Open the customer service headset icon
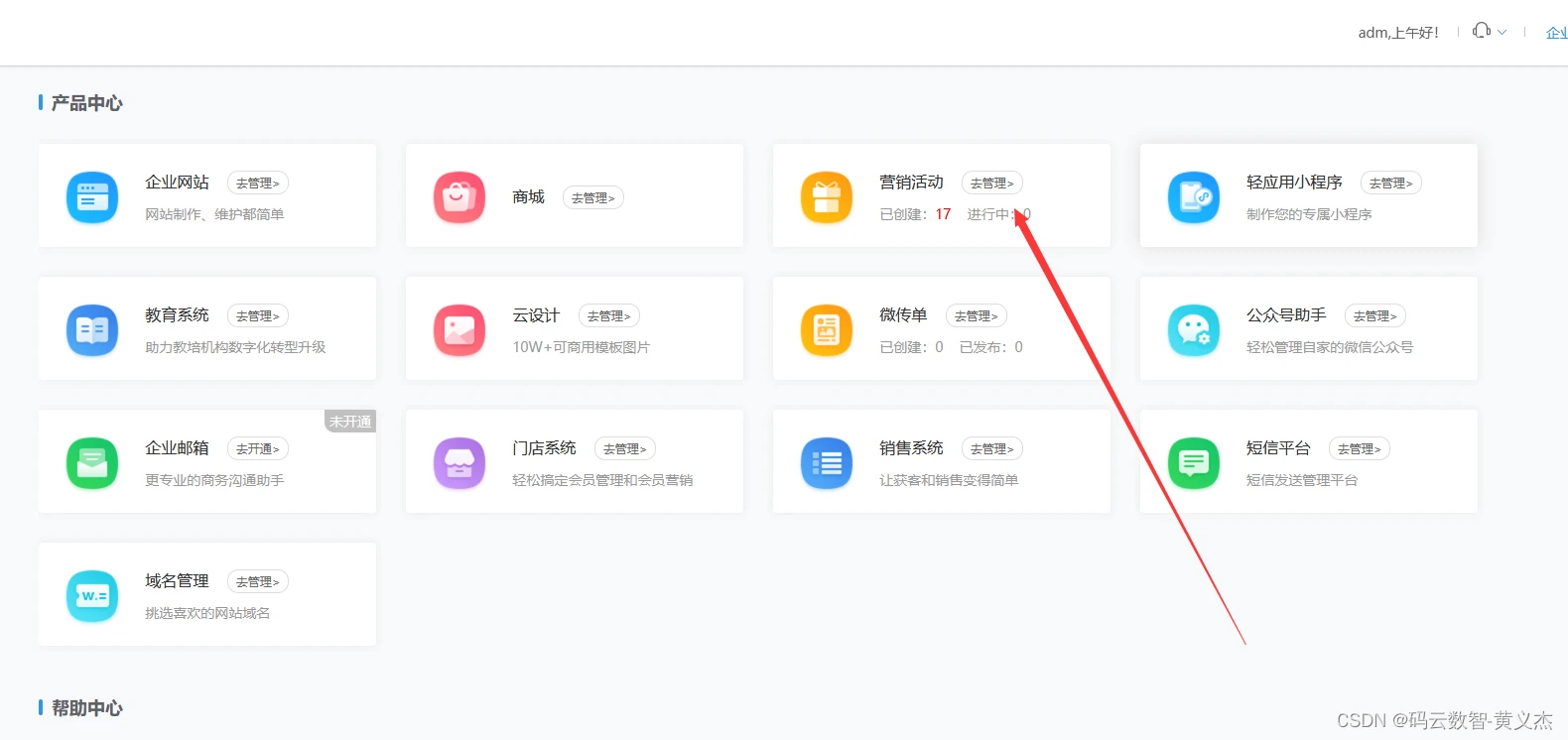The height and width of the screenshot is (740, 1568). 1482,31
